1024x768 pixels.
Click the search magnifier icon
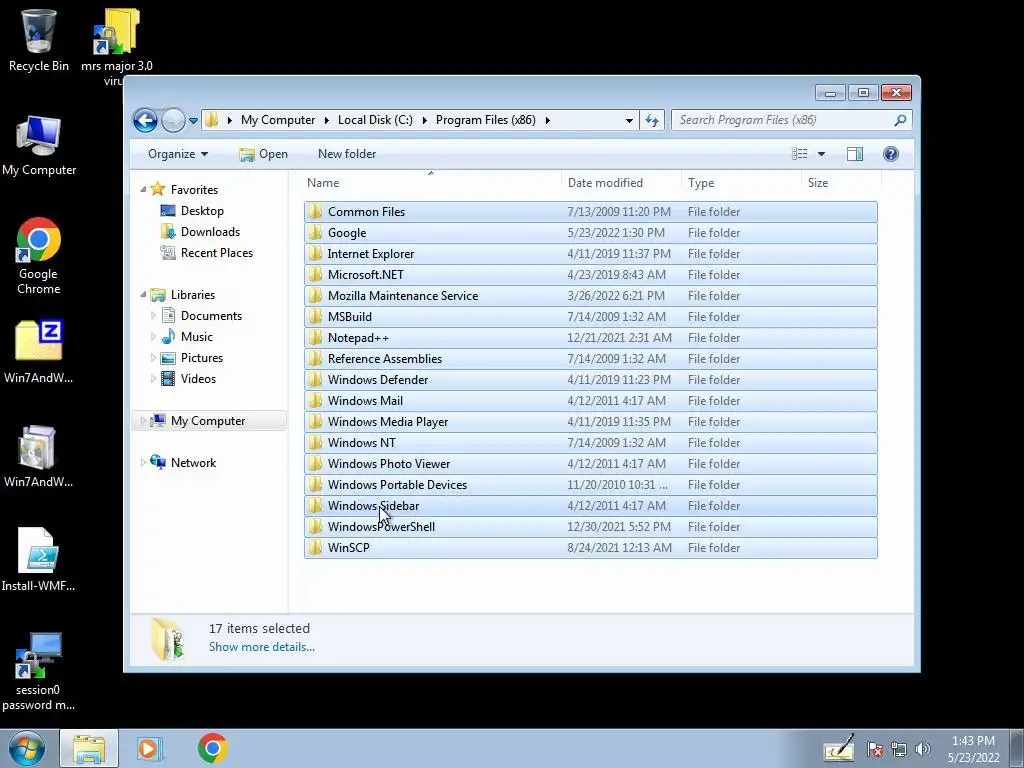pos(900,120)
